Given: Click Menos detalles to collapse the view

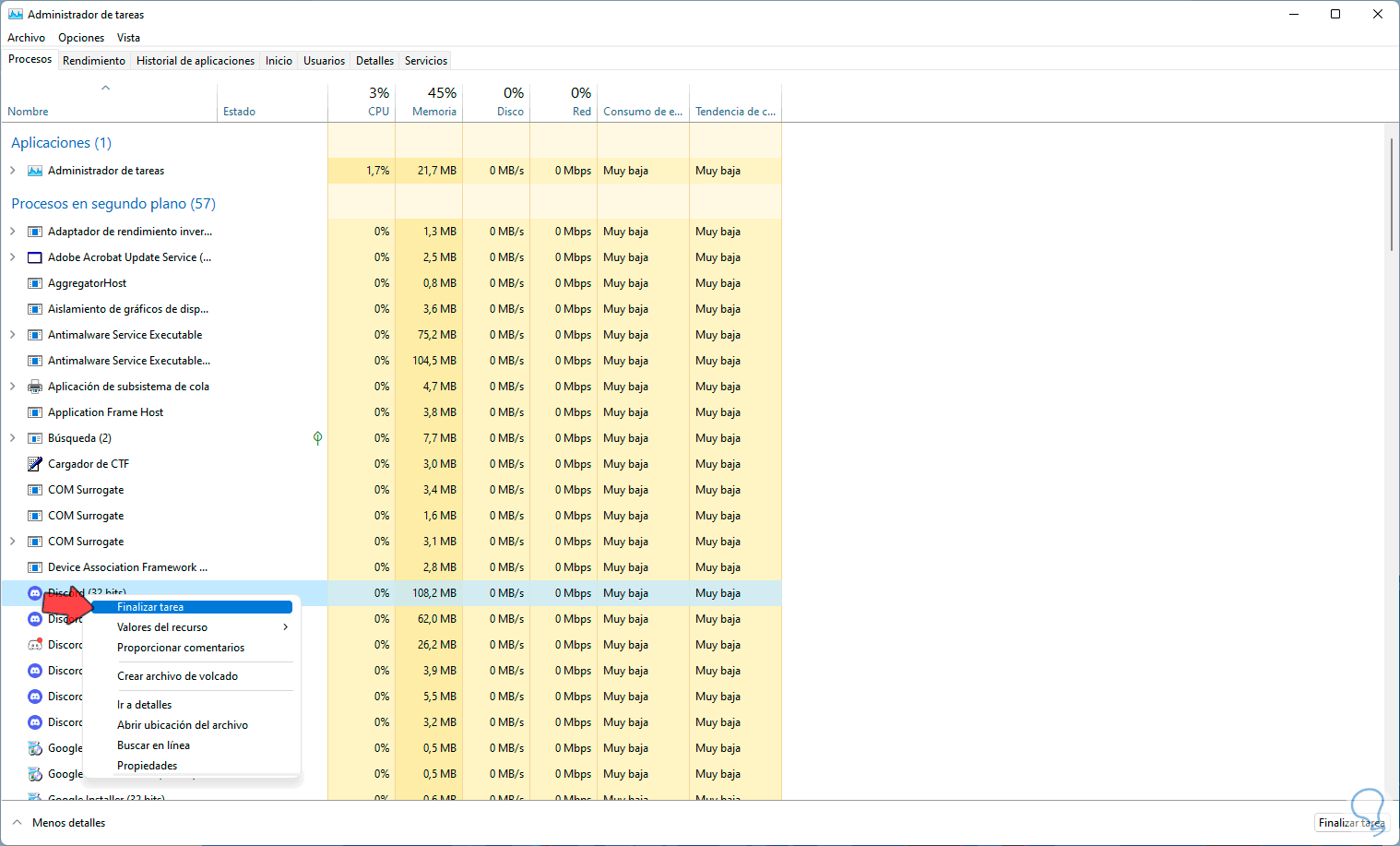Looking at the screenshot, I should (68, 823).
